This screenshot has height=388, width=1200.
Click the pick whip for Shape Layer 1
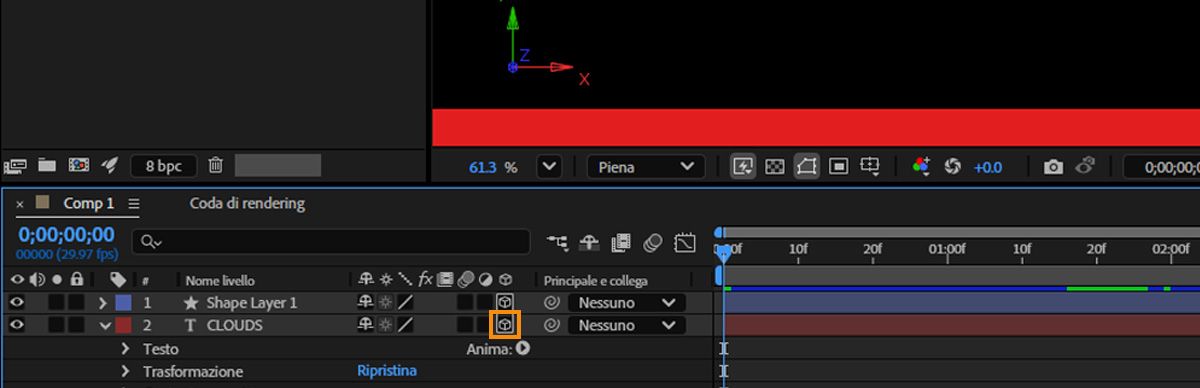click(x=551, y=302)
